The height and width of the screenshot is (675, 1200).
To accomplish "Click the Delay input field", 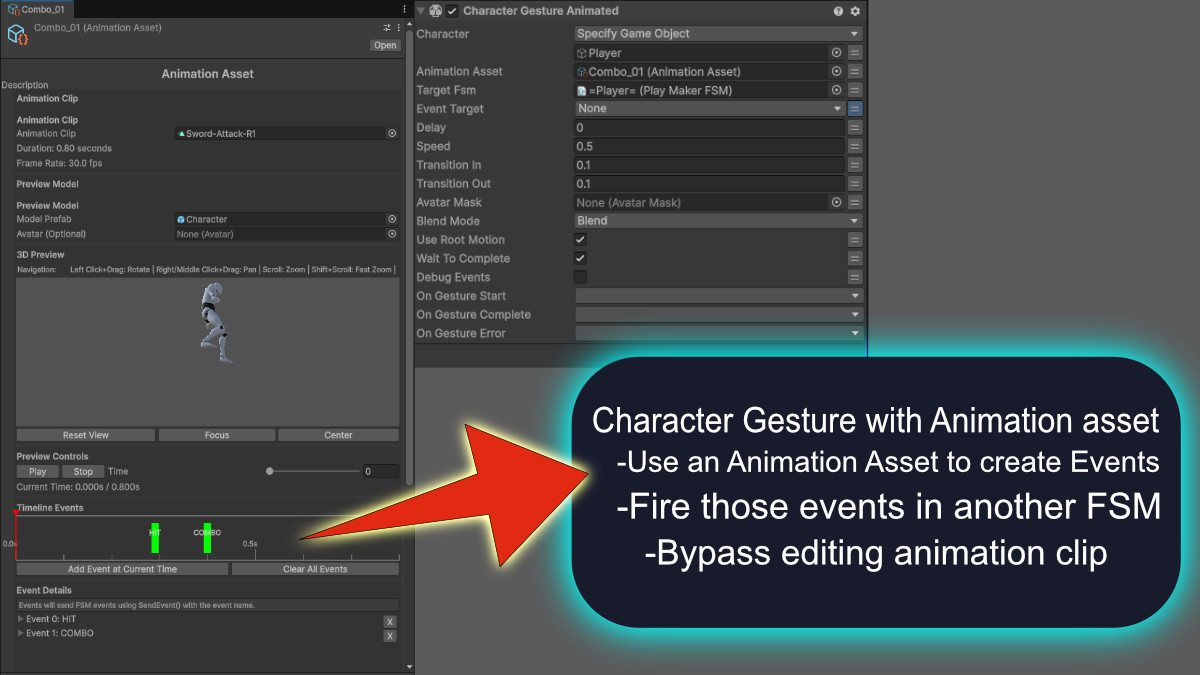I will click(x=709, y=128).
